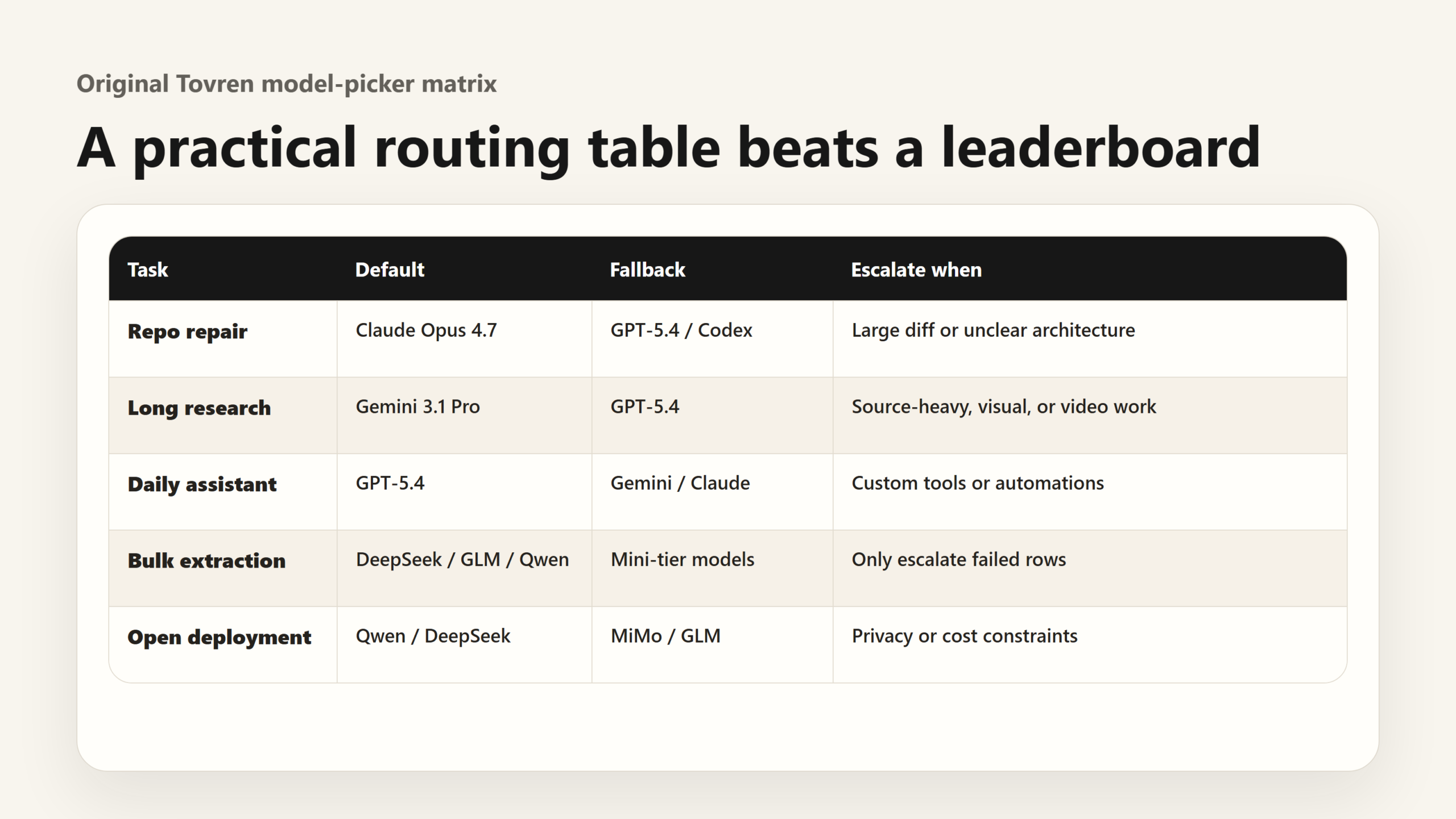Click the "Qwen / DeepSeek" cell
1456x819 pixels.
click(x=433, y=636)
